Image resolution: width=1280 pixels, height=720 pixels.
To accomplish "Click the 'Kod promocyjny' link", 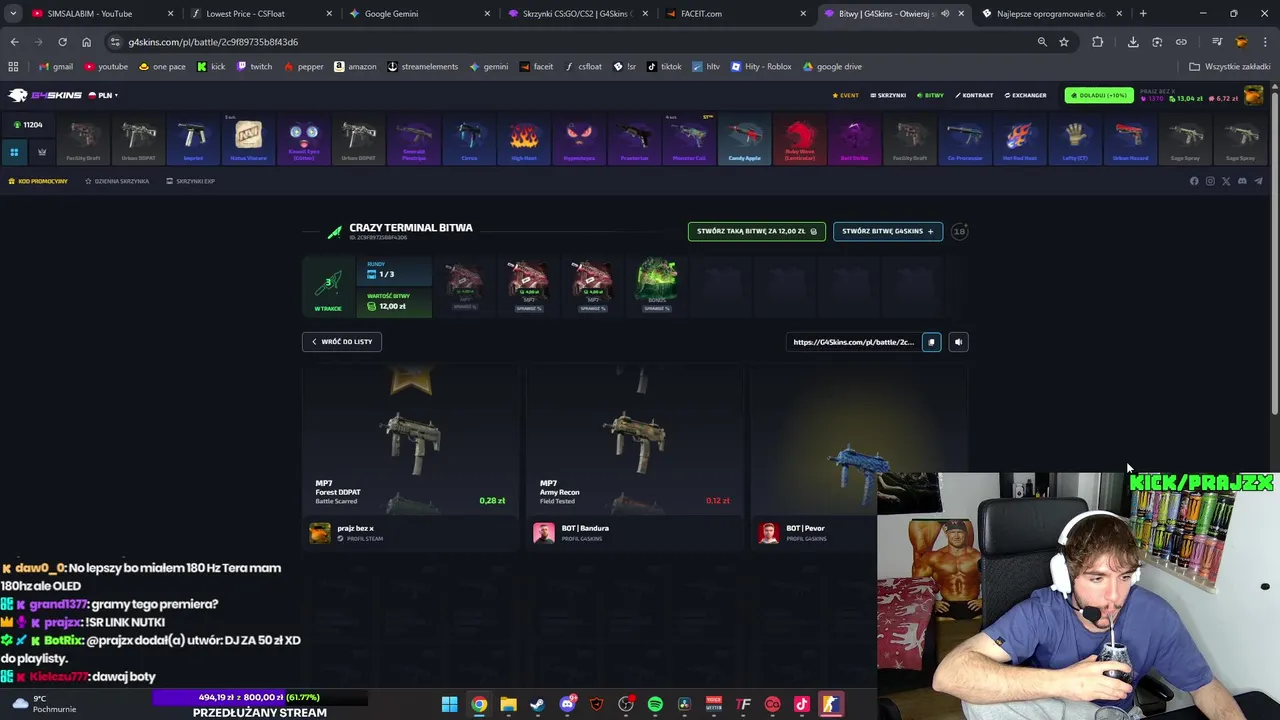I will pyautogui.click(x=38, y=181).
